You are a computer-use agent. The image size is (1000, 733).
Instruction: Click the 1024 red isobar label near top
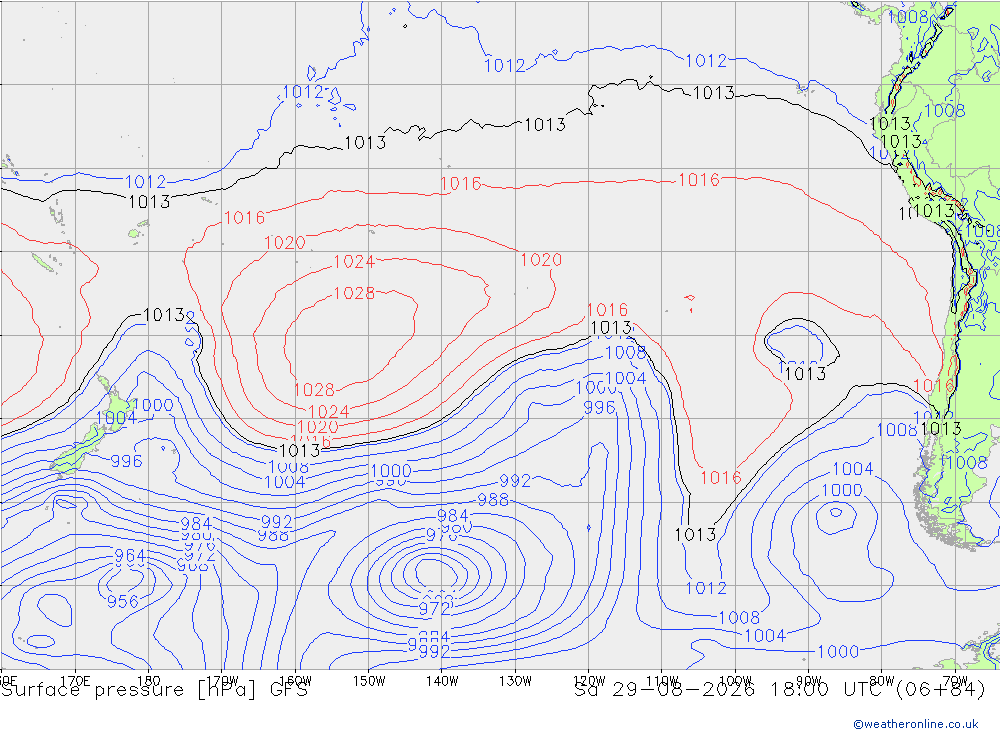click(354, 262)
